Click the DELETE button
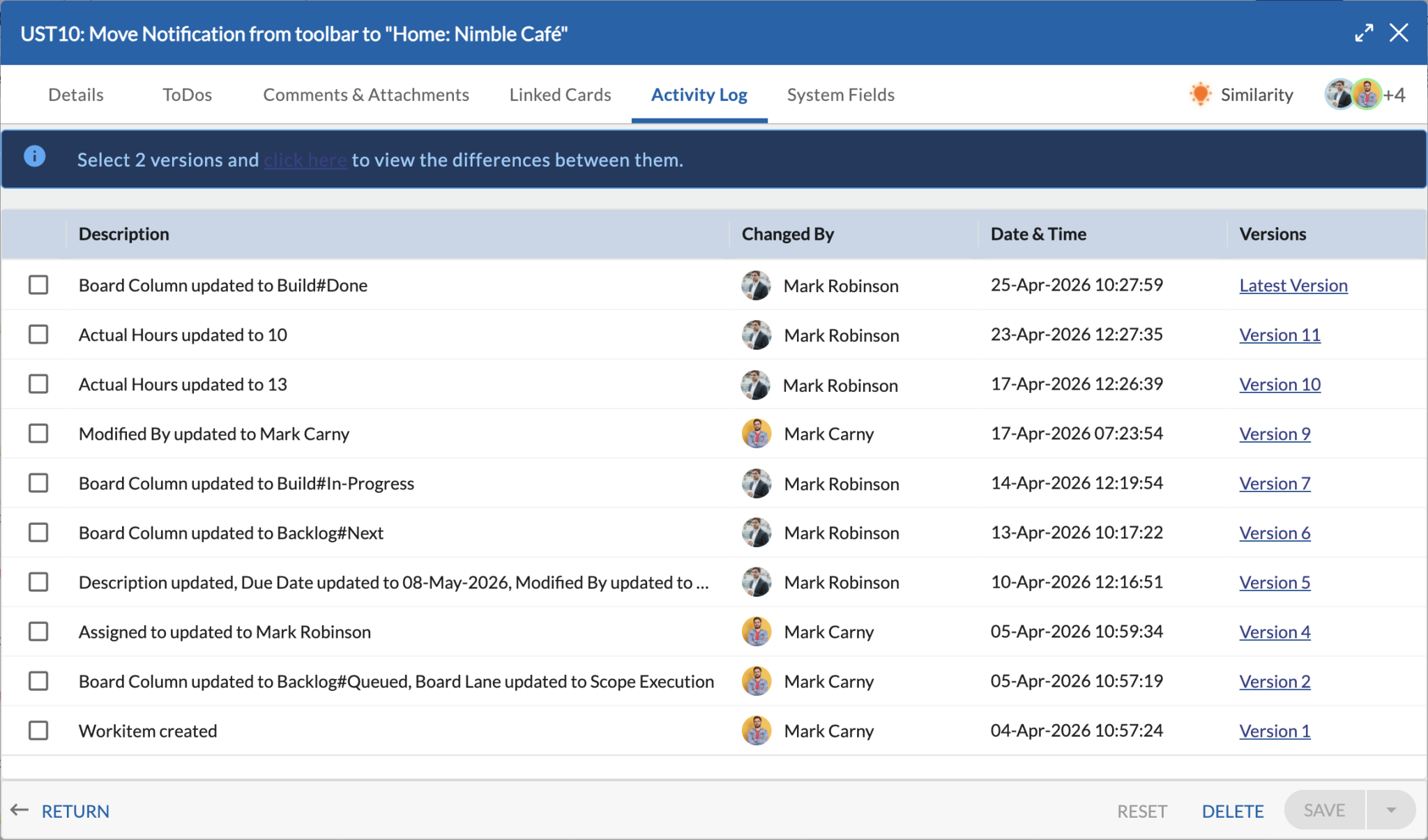 click(1233, 811)
